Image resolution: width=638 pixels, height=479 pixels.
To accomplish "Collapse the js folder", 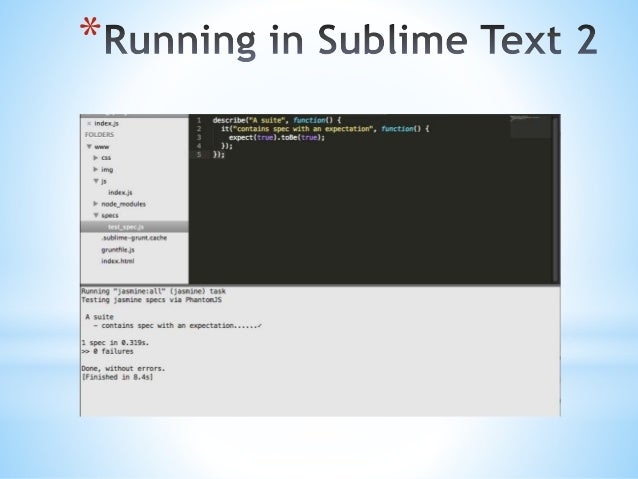I will click(x=96, y=181).
